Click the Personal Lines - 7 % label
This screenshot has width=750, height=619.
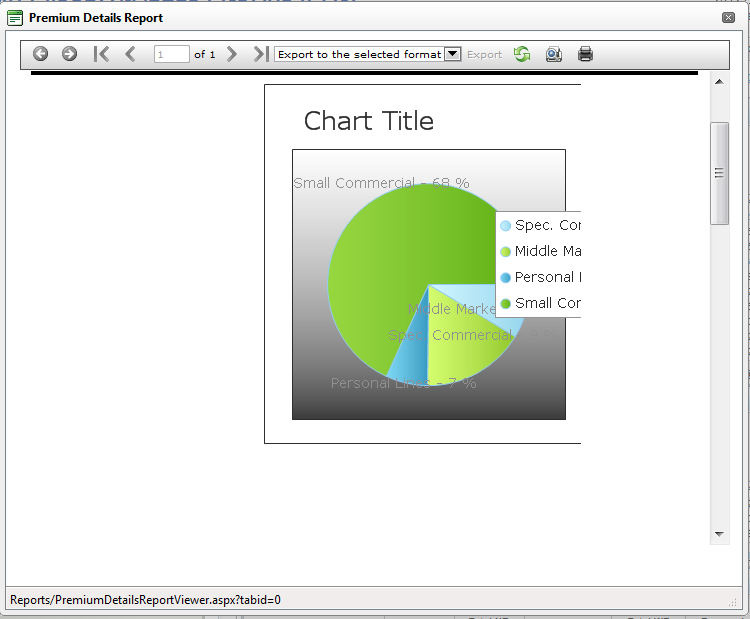403,383
